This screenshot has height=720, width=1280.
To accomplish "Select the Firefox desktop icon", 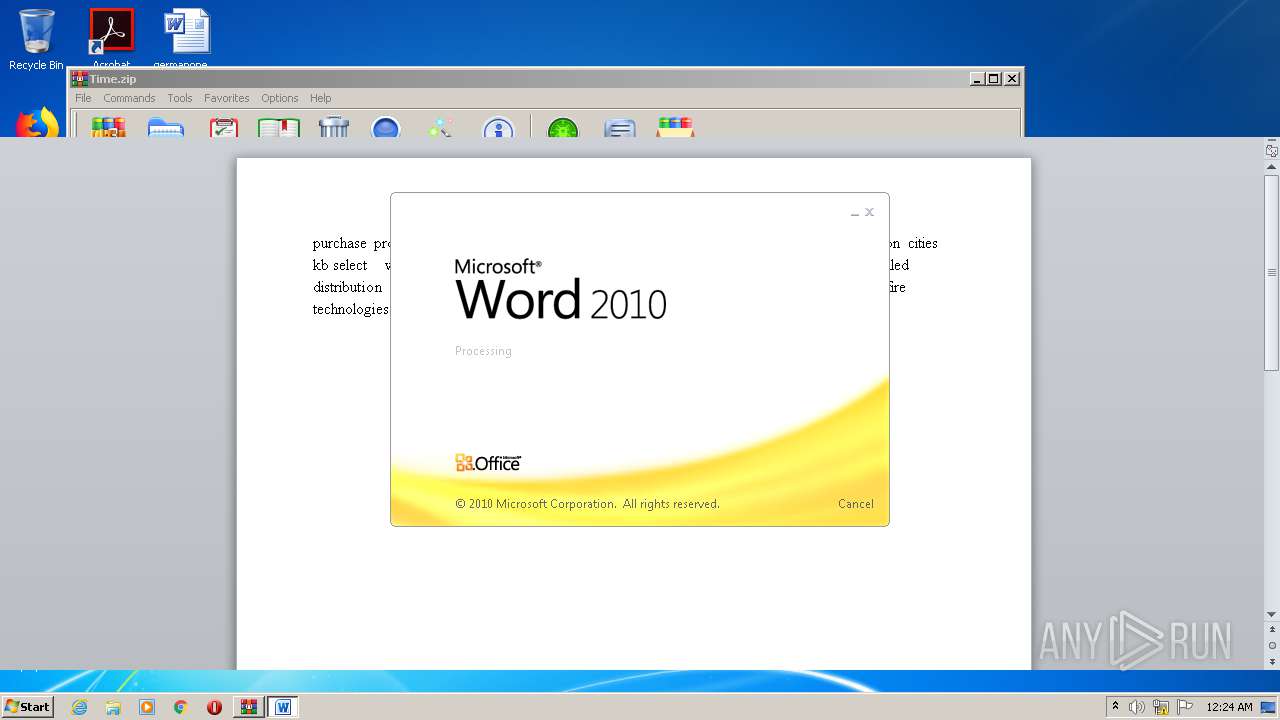I will [37, 123].
